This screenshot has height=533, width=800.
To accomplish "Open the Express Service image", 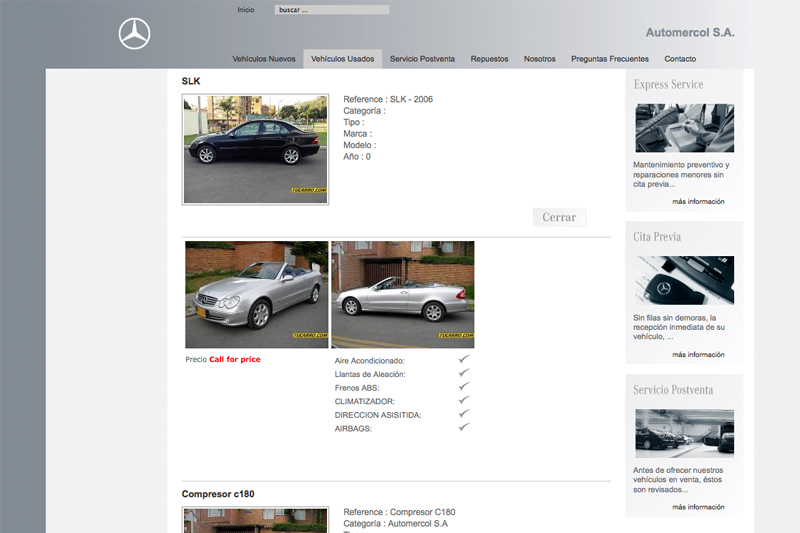I will (685, 128).
